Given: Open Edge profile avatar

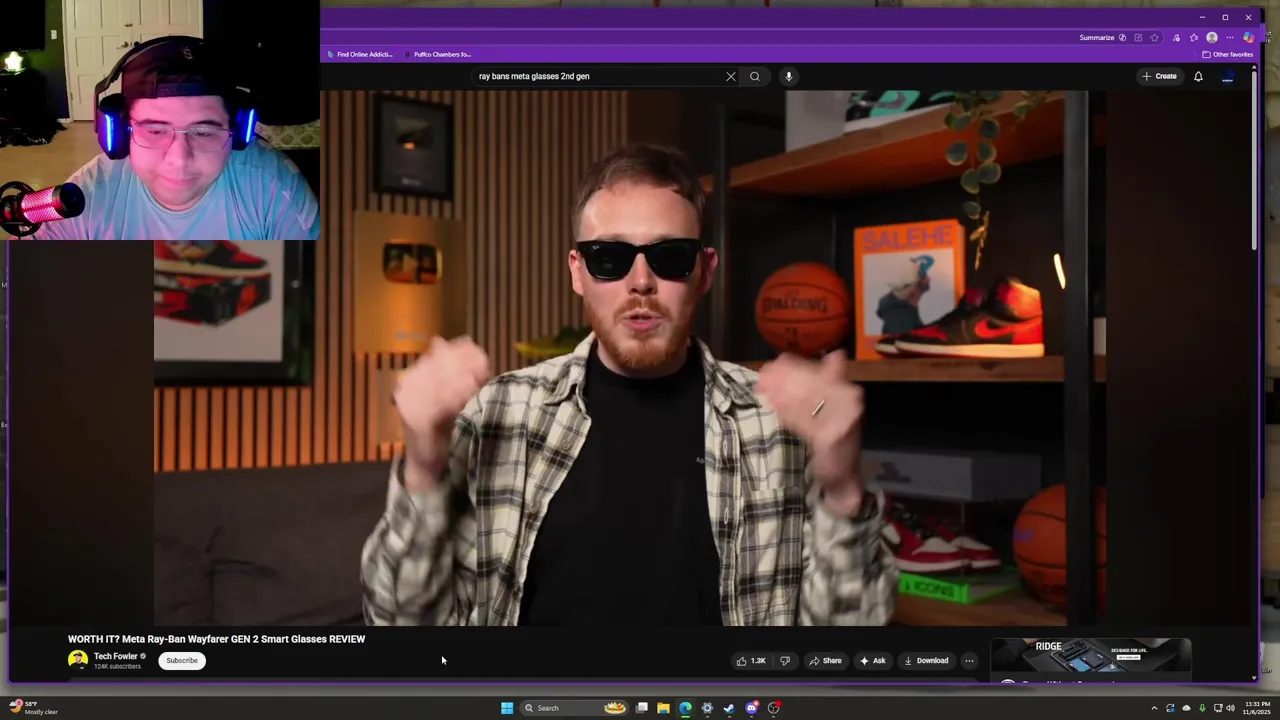Looking at the screenshot, I should click(x=1212, y=38).
